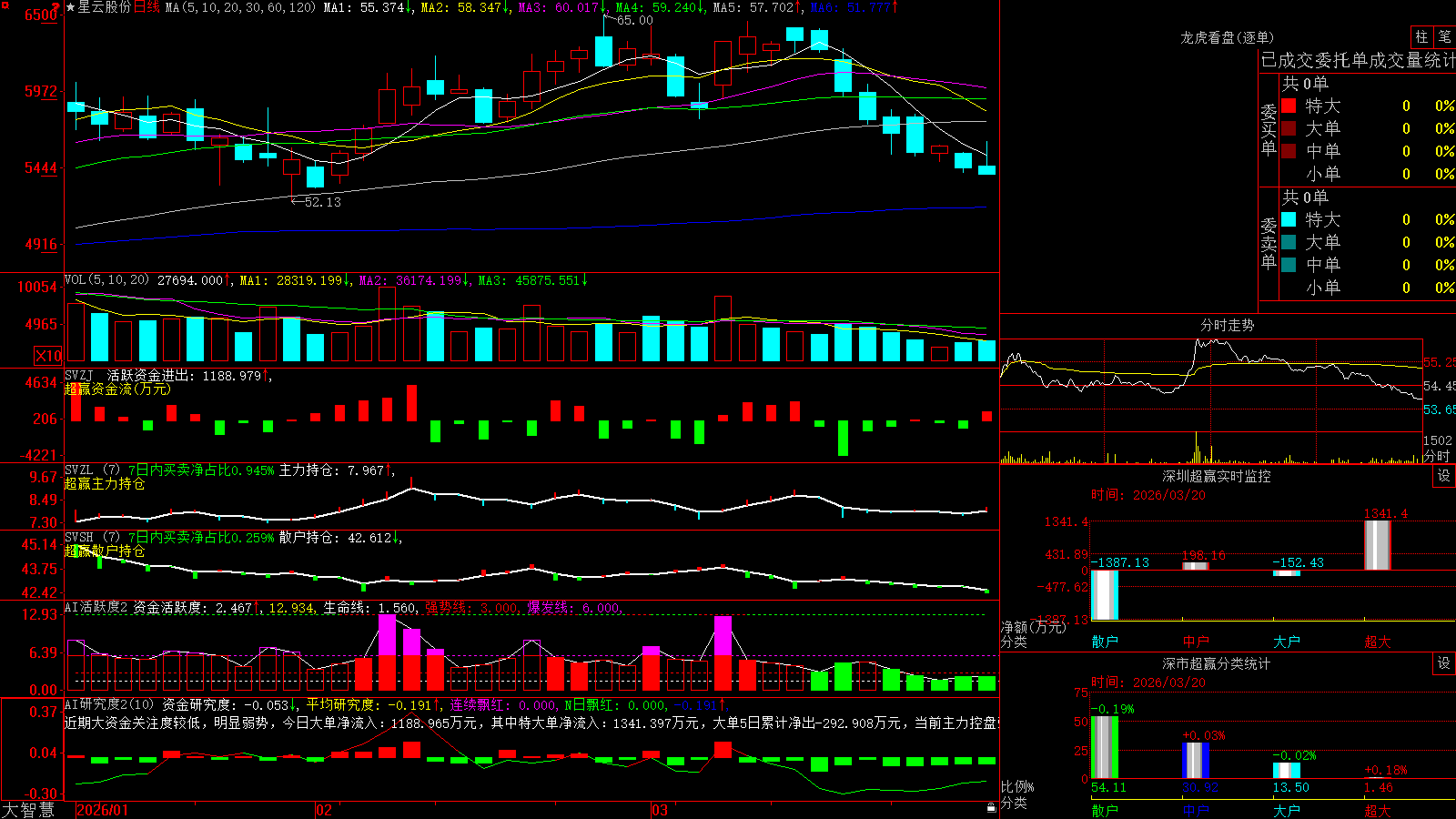1456x819 pixels.
Task: Click the 65.00 high price annotation
Action: [x=634, y=20]
